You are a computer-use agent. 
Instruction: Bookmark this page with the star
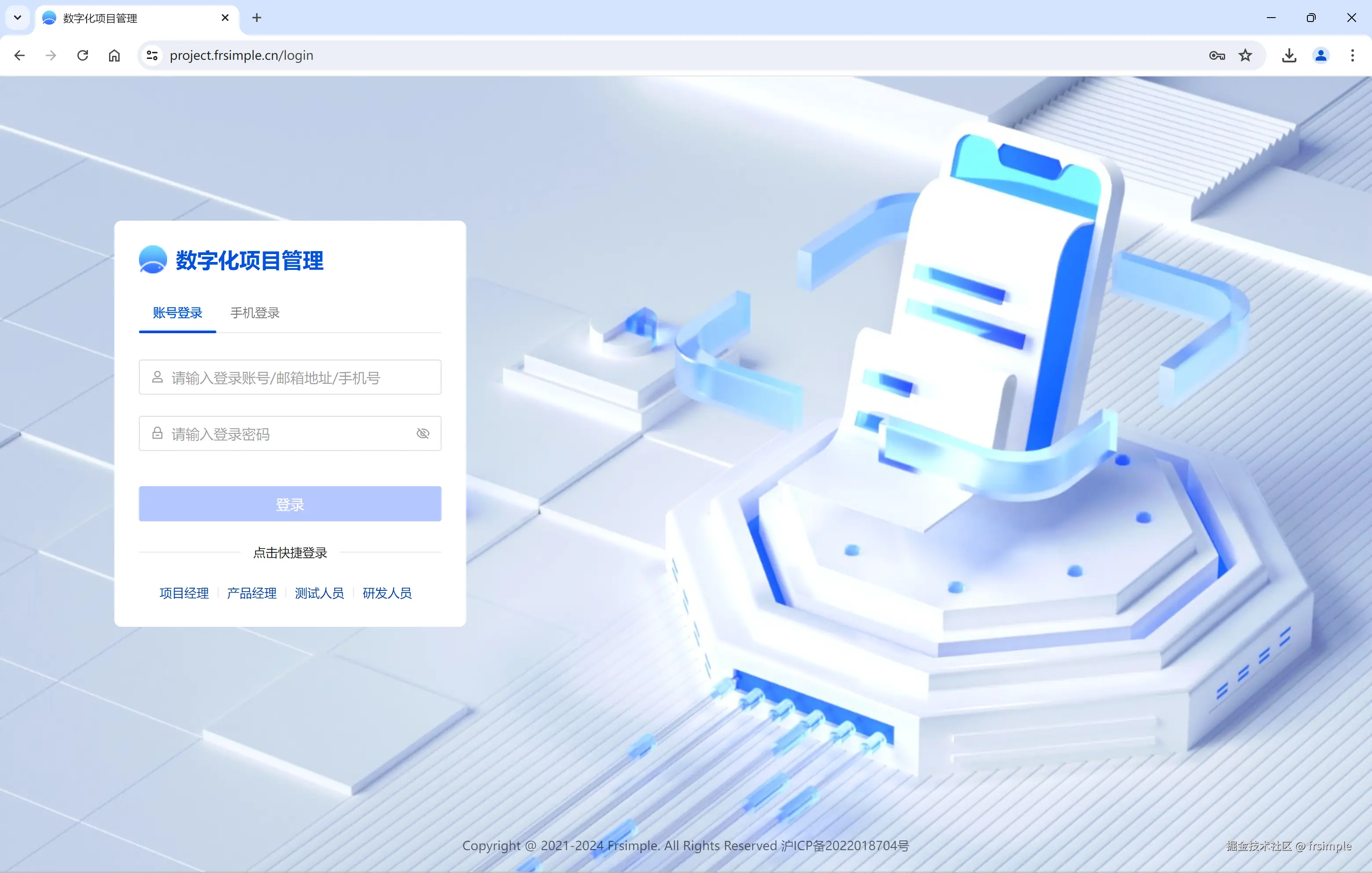(x=1245, y=55)
